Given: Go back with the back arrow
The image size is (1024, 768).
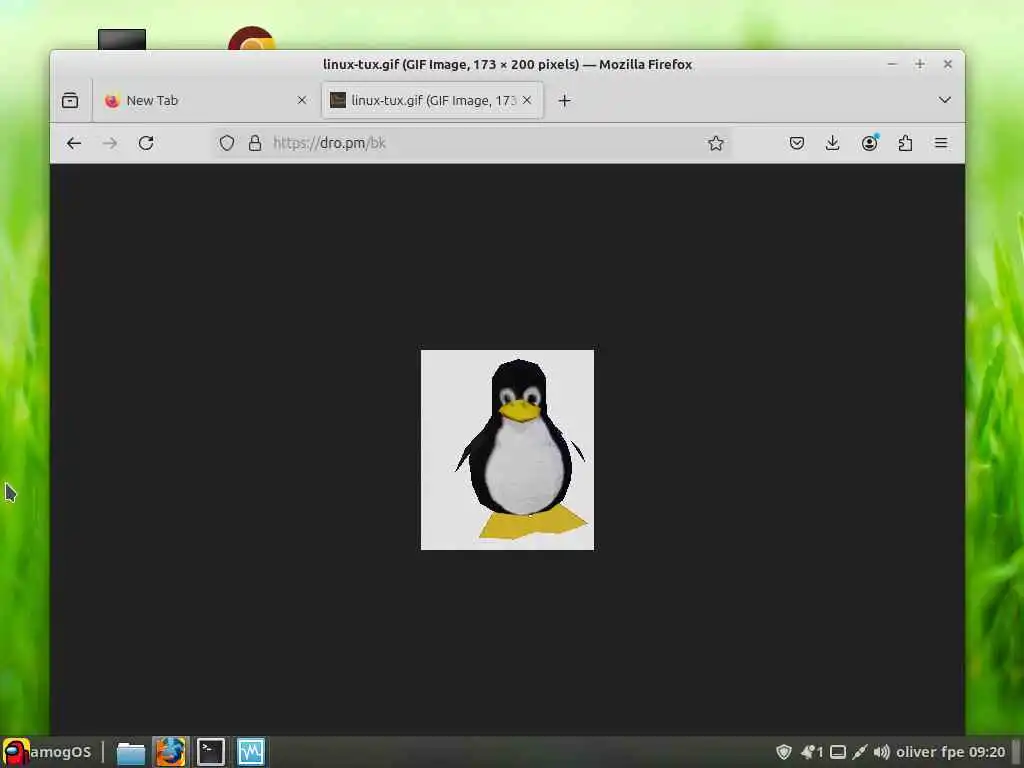Looking at the screenshot, I should point(74,143).
